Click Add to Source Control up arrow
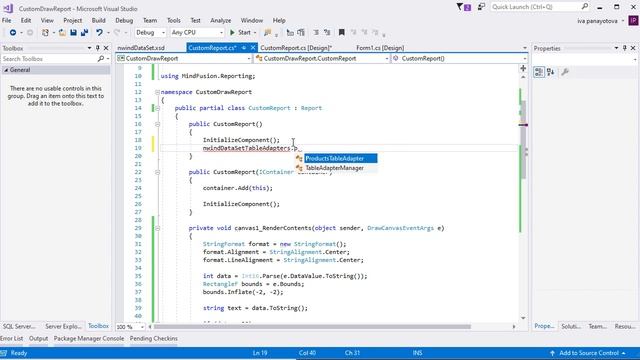640x360 pixels. (x=552, y=353)
